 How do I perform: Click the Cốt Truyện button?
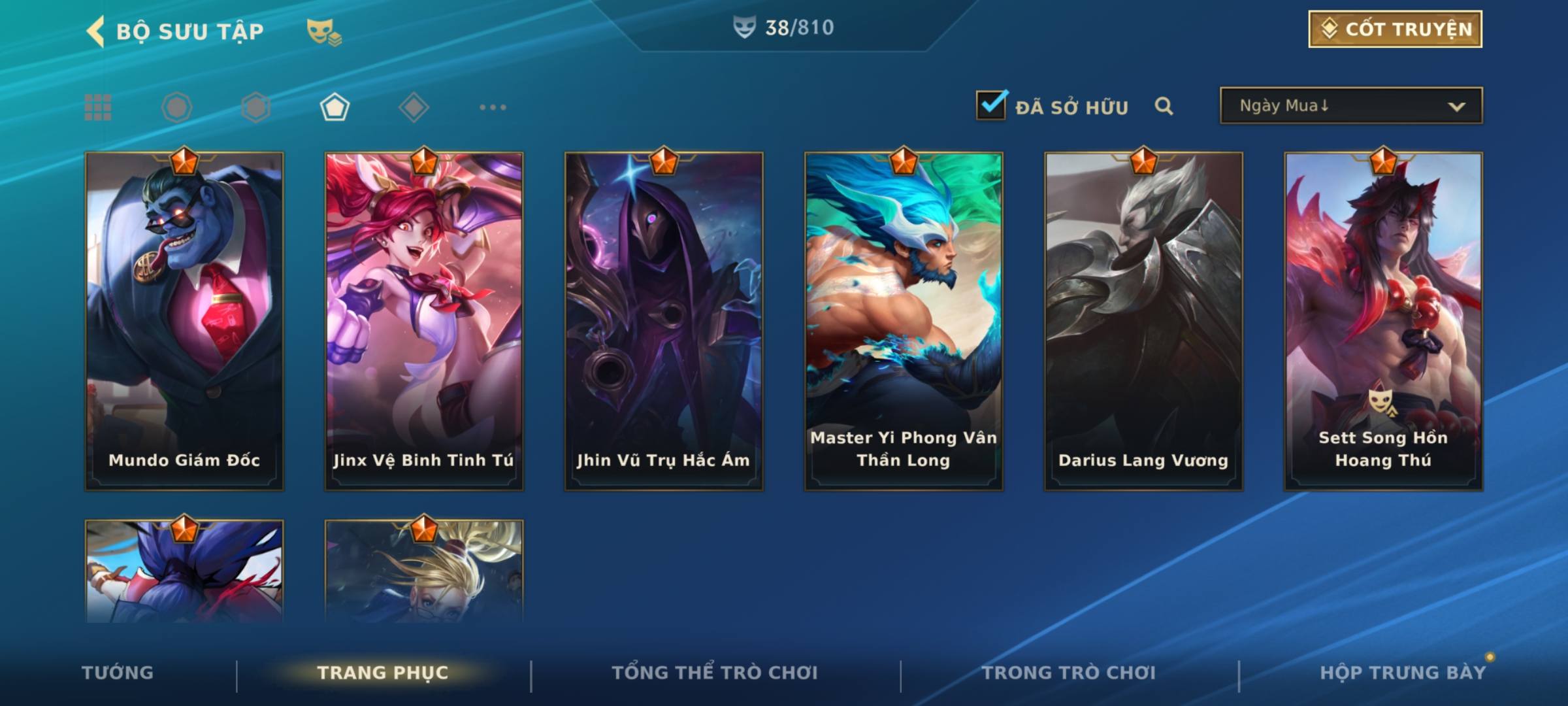tap(1395, 29)
